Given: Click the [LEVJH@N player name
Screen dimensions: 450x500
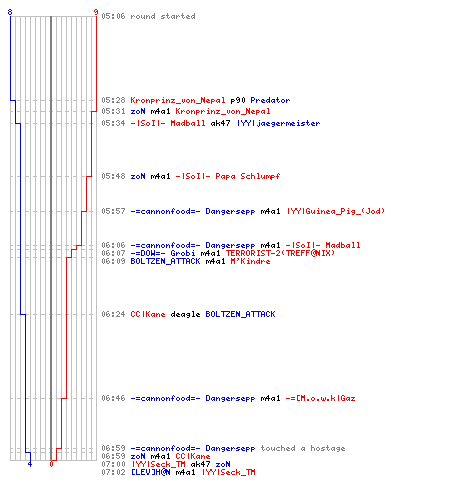Looking at the screenshot, I should 150,472.
